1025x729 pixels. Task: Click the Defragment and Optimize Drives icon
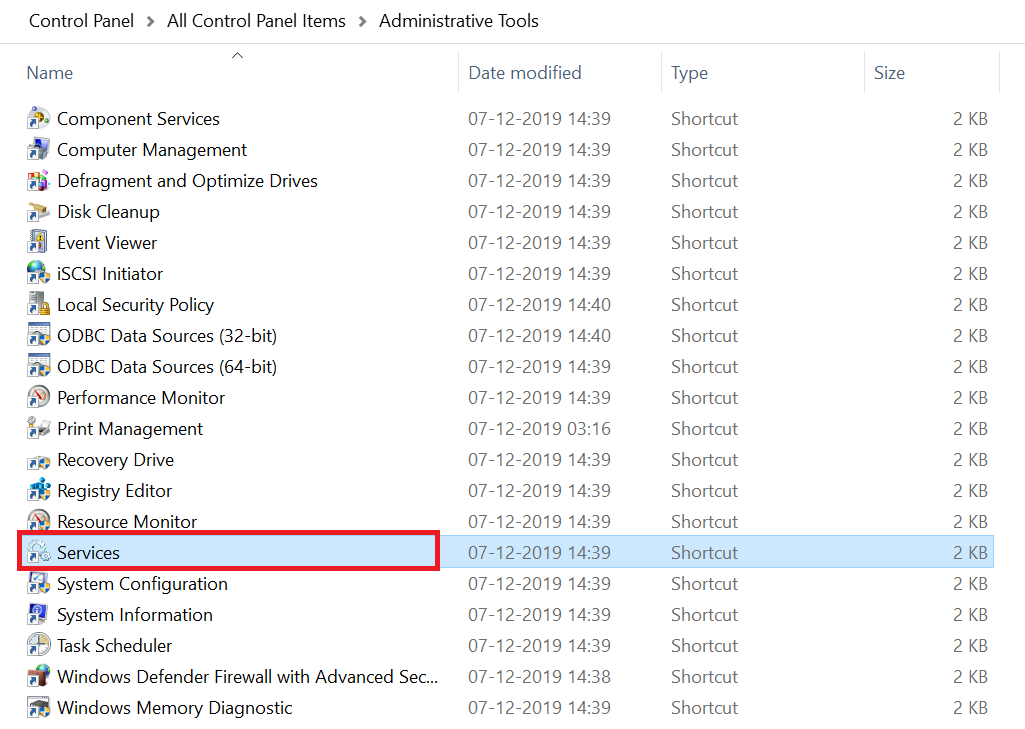39,180
